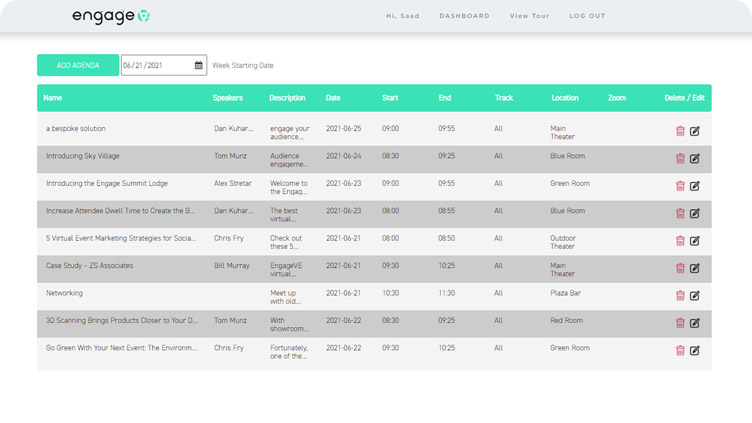Edit the 'Case Study – ZS Associates' row
Image resolution: width=752 pixels, height=423 pixels.
click(x=694, y=268)
